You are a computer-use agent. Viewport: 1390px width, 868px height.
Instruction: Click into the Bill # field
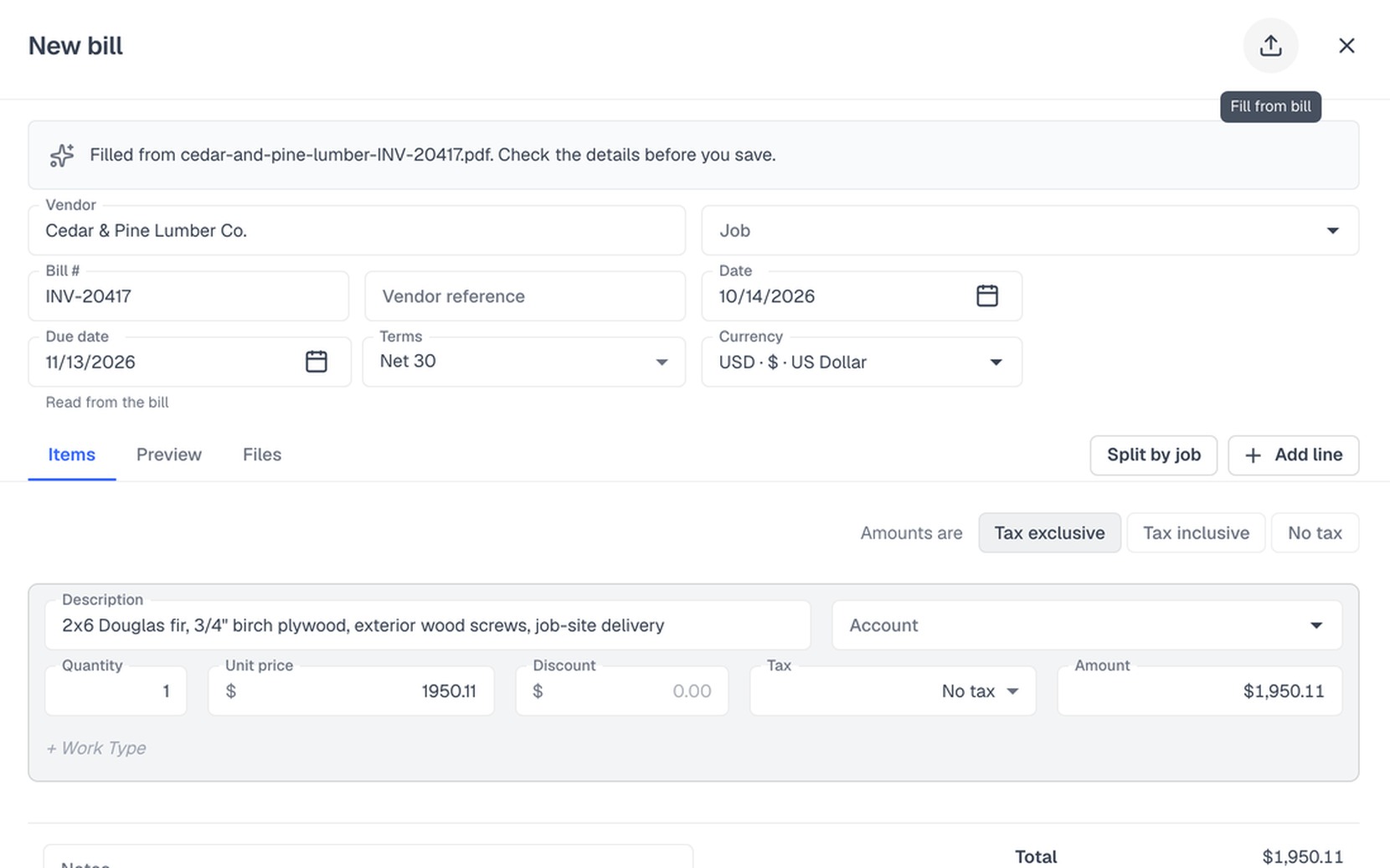[188, 295]
